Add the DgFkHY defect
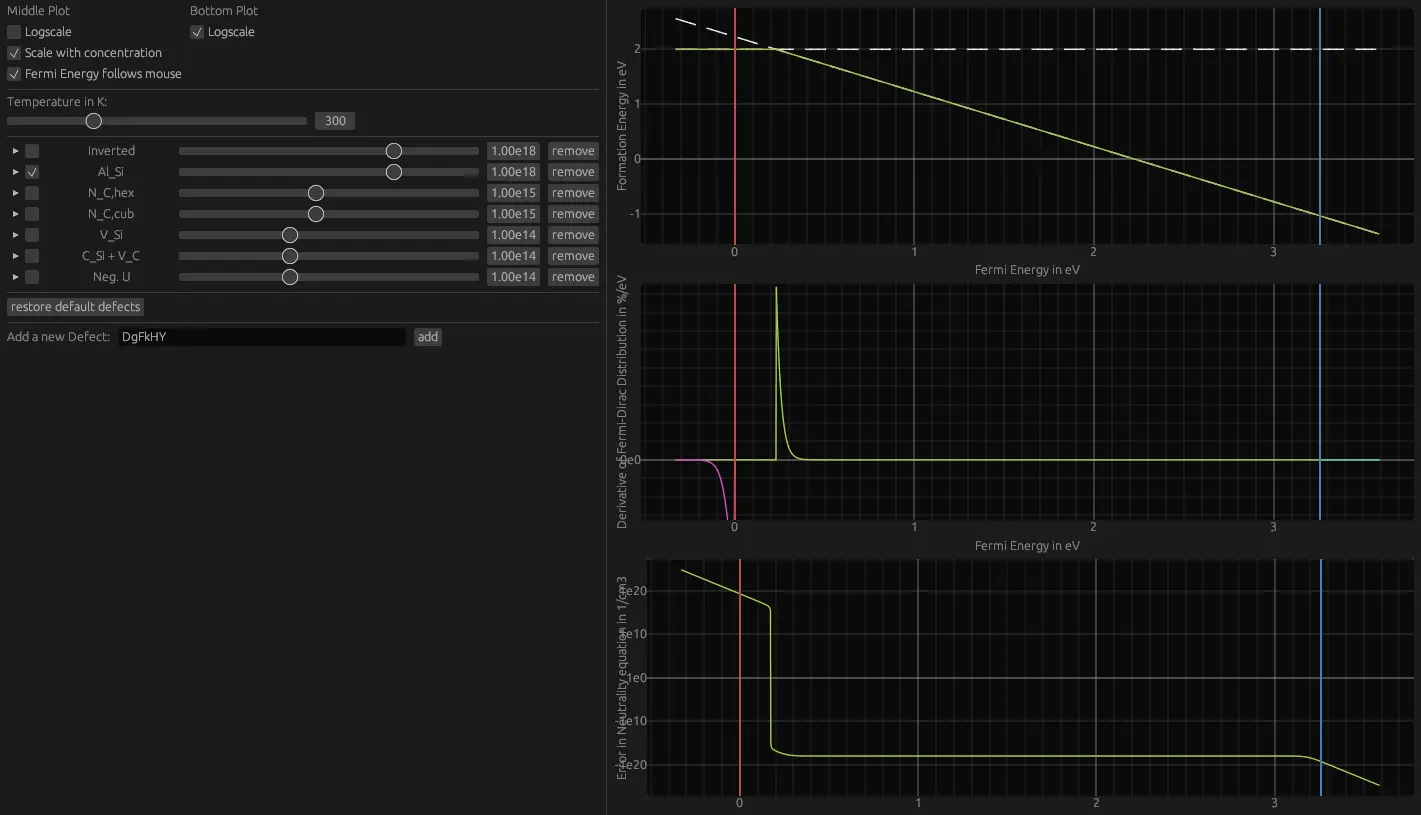This screenshot has height=815, width=1421. pyautogui.click(x=427, y=337)
